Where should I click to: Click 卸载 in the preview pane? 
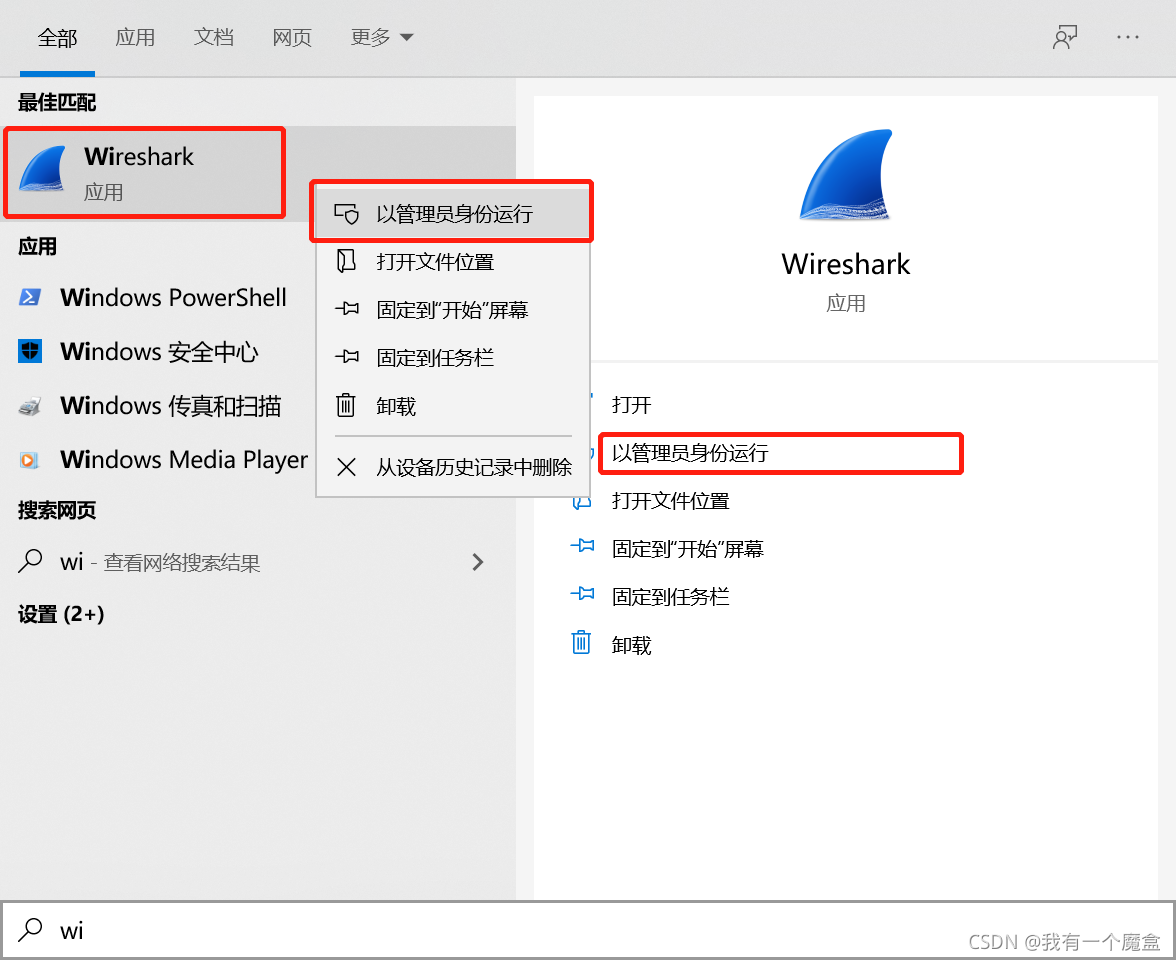pos(632,645)
